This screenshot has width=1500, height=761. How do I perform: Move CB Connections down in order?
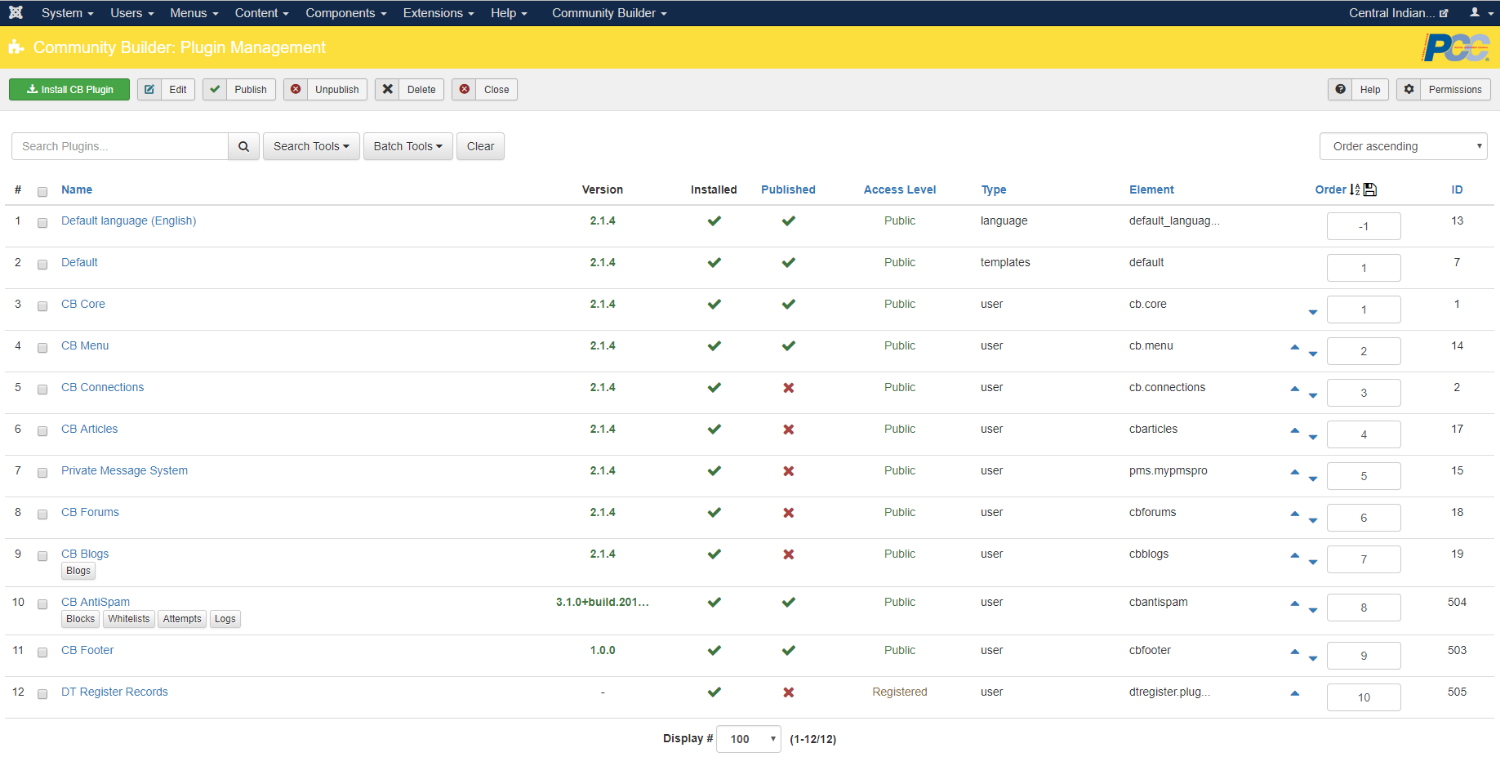[x=1313, y=395]
